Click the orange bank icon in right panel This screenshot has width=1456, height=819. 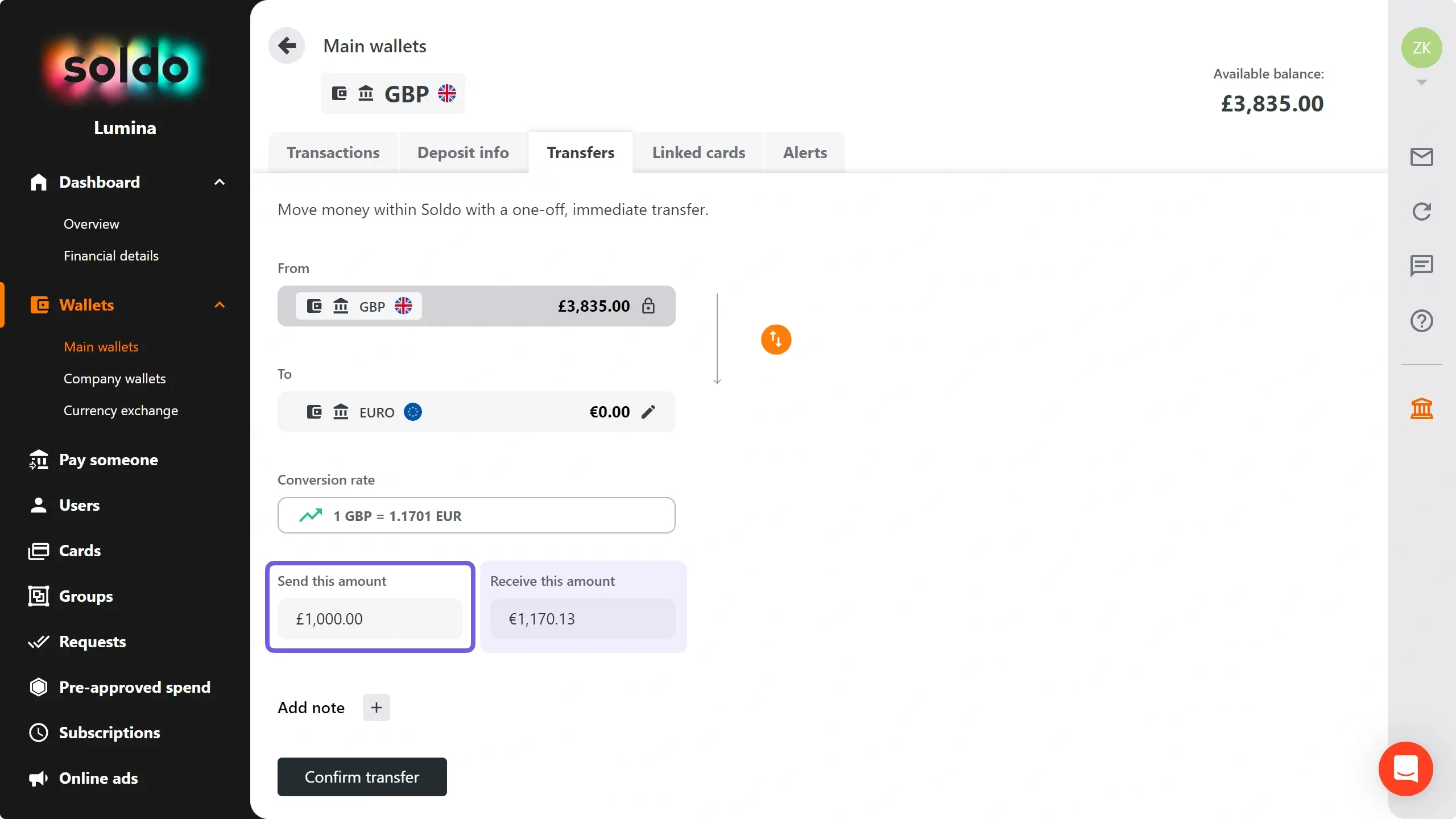1421,408
